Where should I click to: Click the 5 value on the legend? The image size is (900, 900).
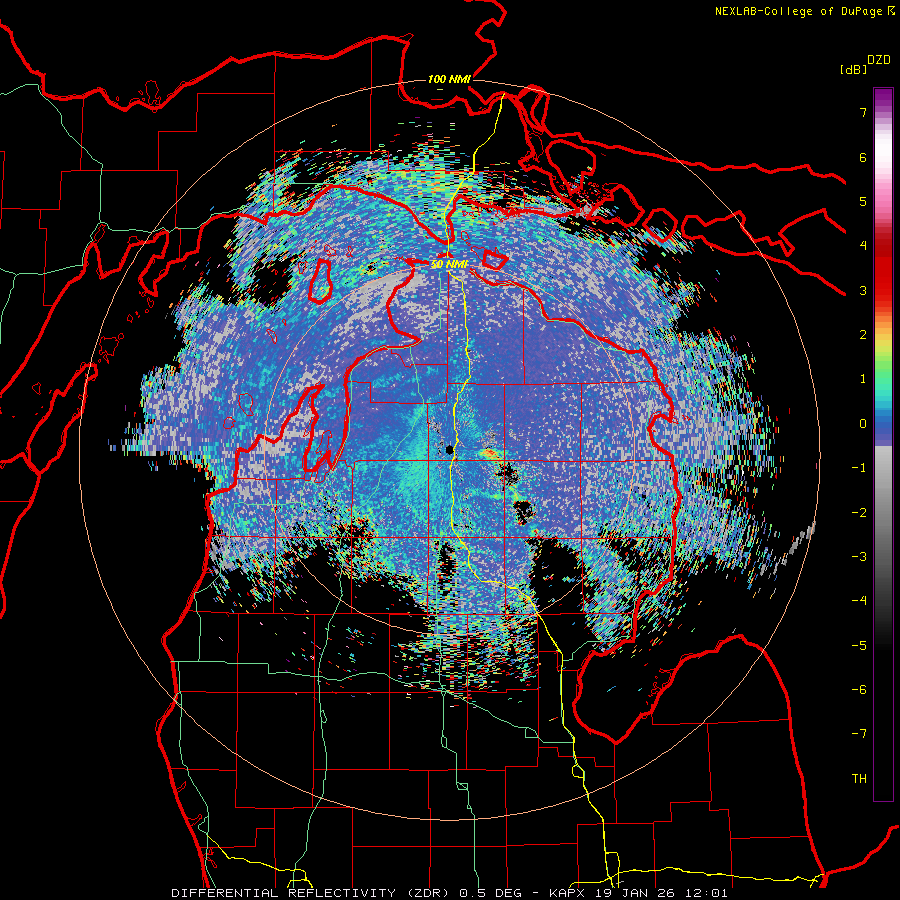pyautogui.click(x=863, y=201)
